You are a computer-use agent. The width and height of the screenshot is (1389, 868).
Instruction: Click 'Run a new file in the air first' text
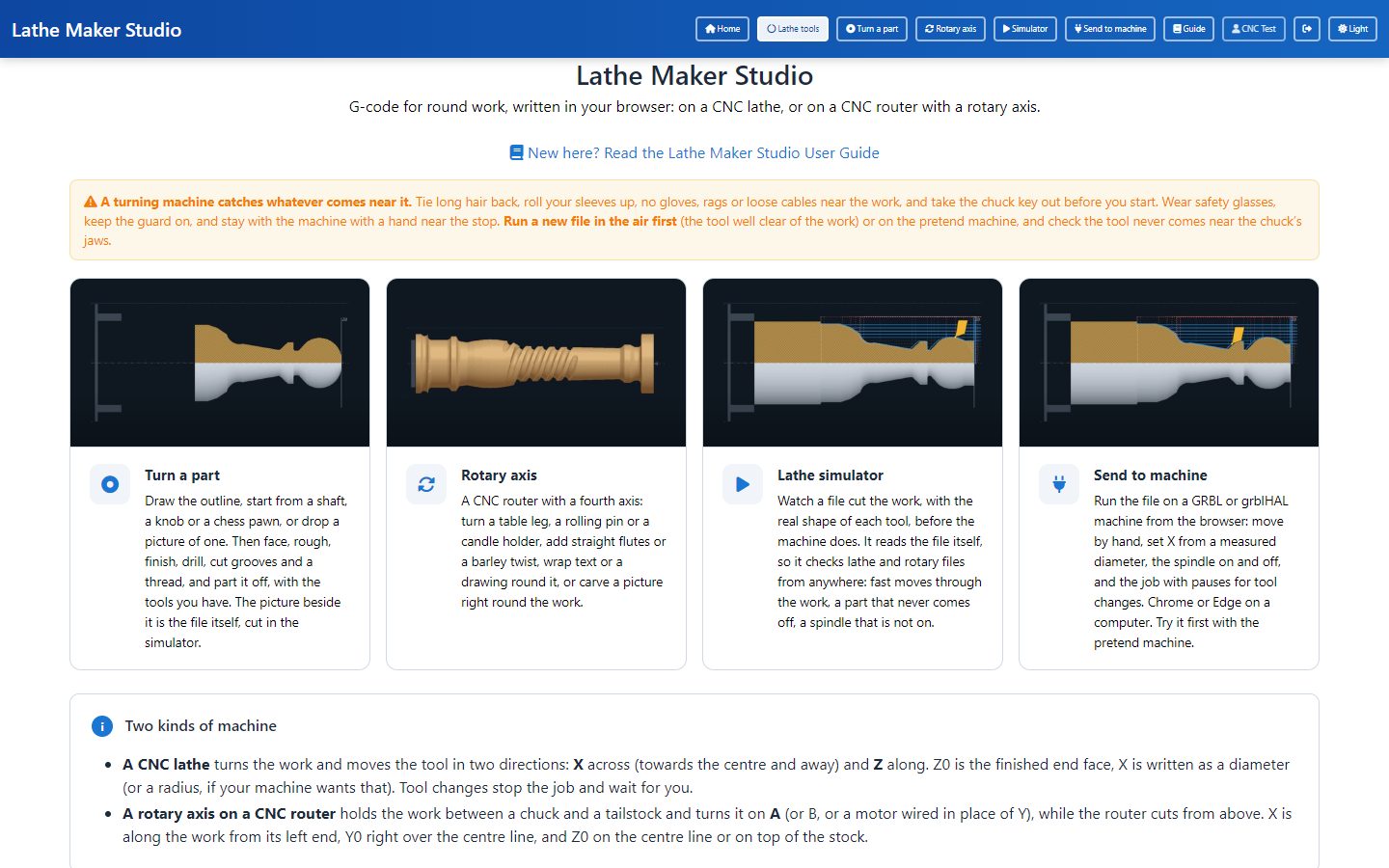(590, 221)
